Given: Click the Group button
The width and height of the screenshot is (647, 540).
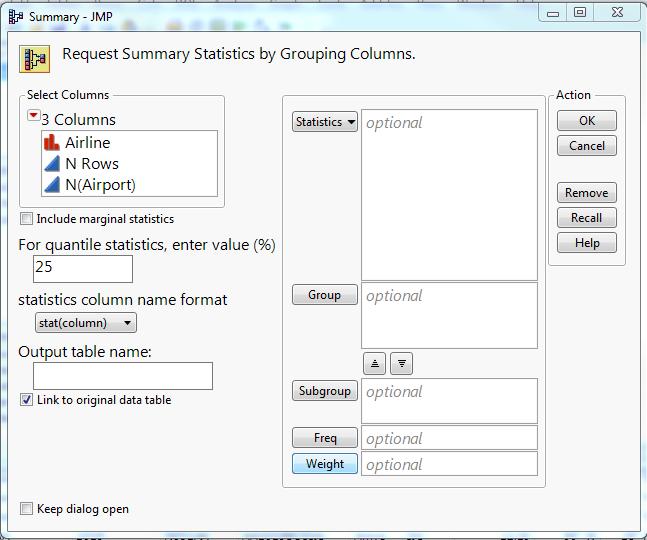Looking at the screenshot, I should point(325,295).
